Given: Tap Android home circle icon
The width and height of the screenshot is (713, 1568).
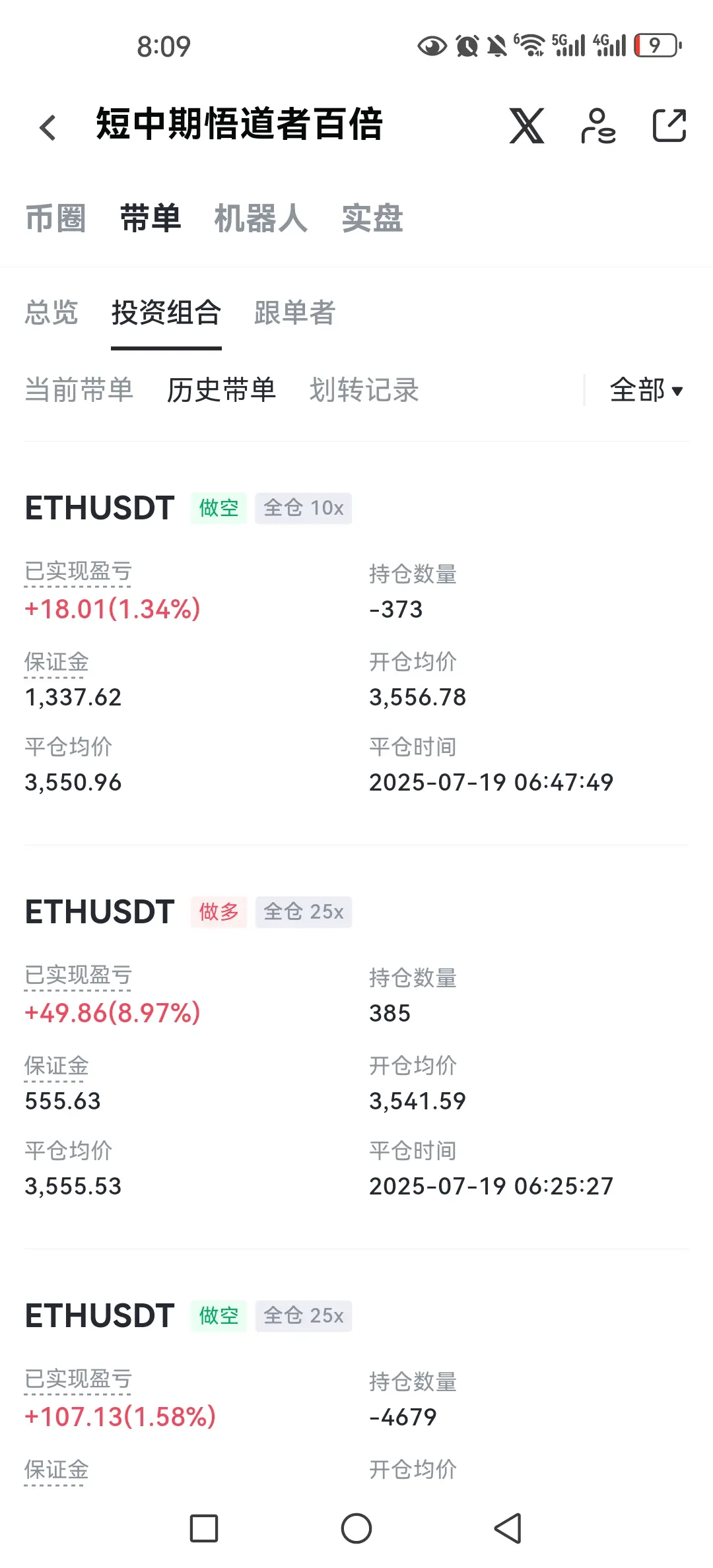Looking at the screenshot, I should (356, 1528).
